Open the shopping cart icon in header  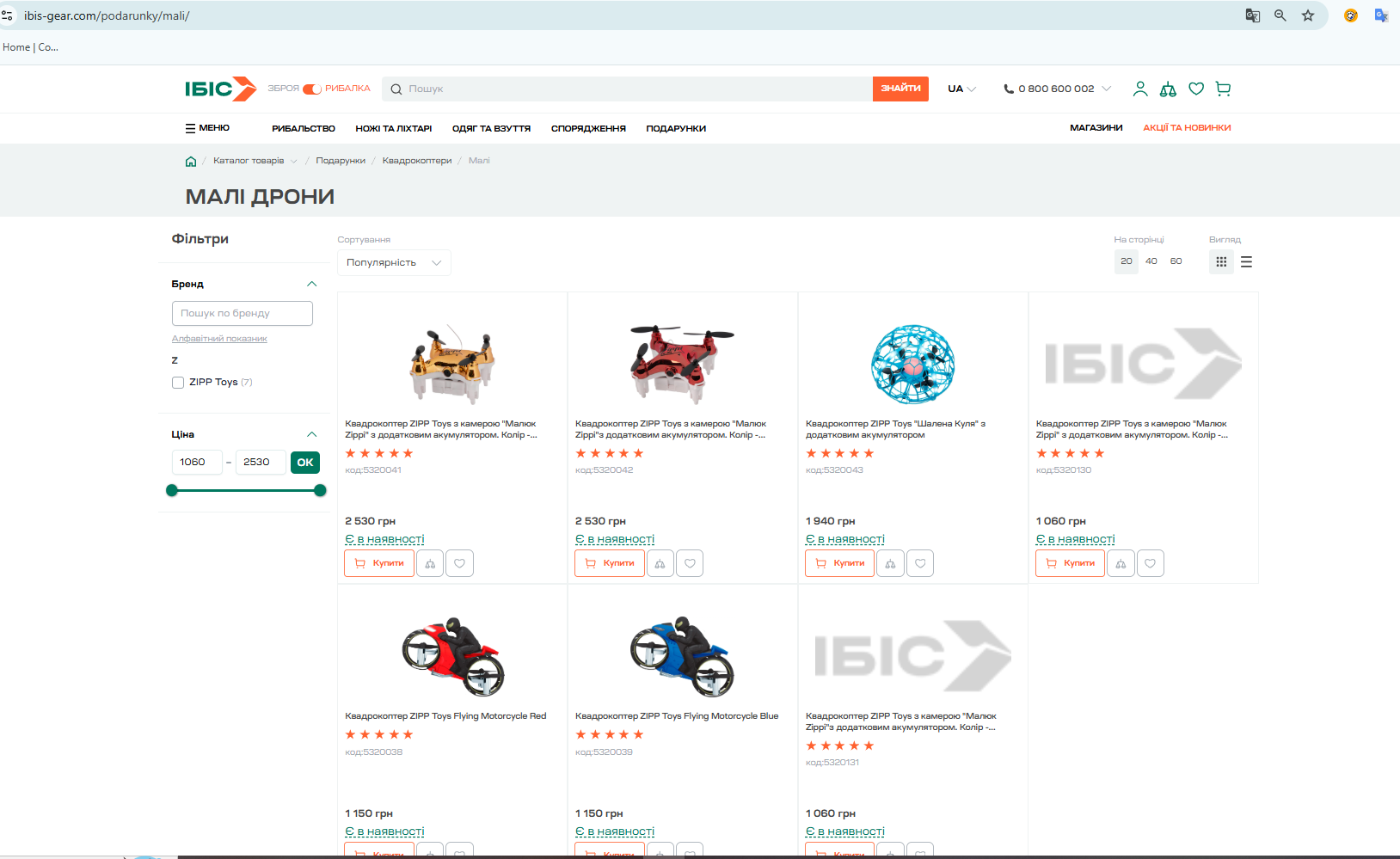tap(1224, 89)
